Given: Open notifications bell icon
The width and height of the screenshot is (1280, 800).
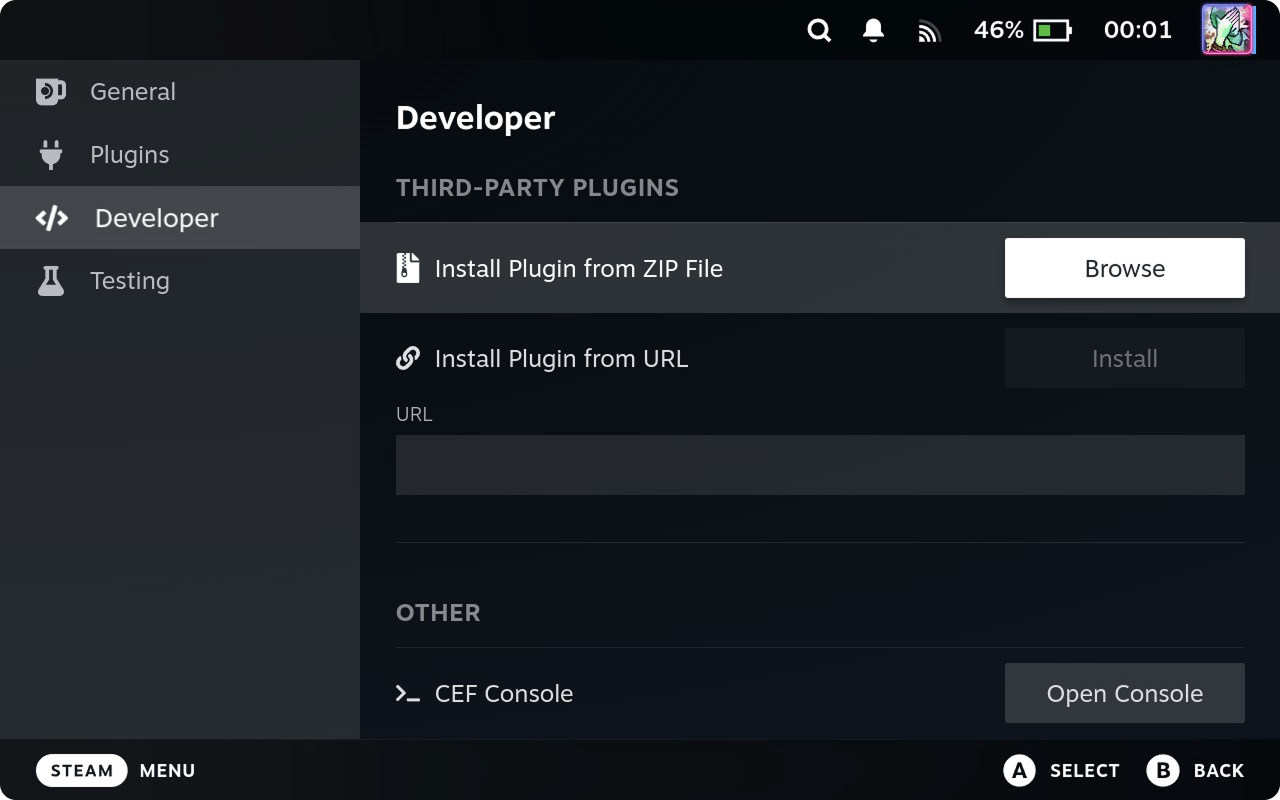Looking at the screenshot, I should [x=873, y=31].
